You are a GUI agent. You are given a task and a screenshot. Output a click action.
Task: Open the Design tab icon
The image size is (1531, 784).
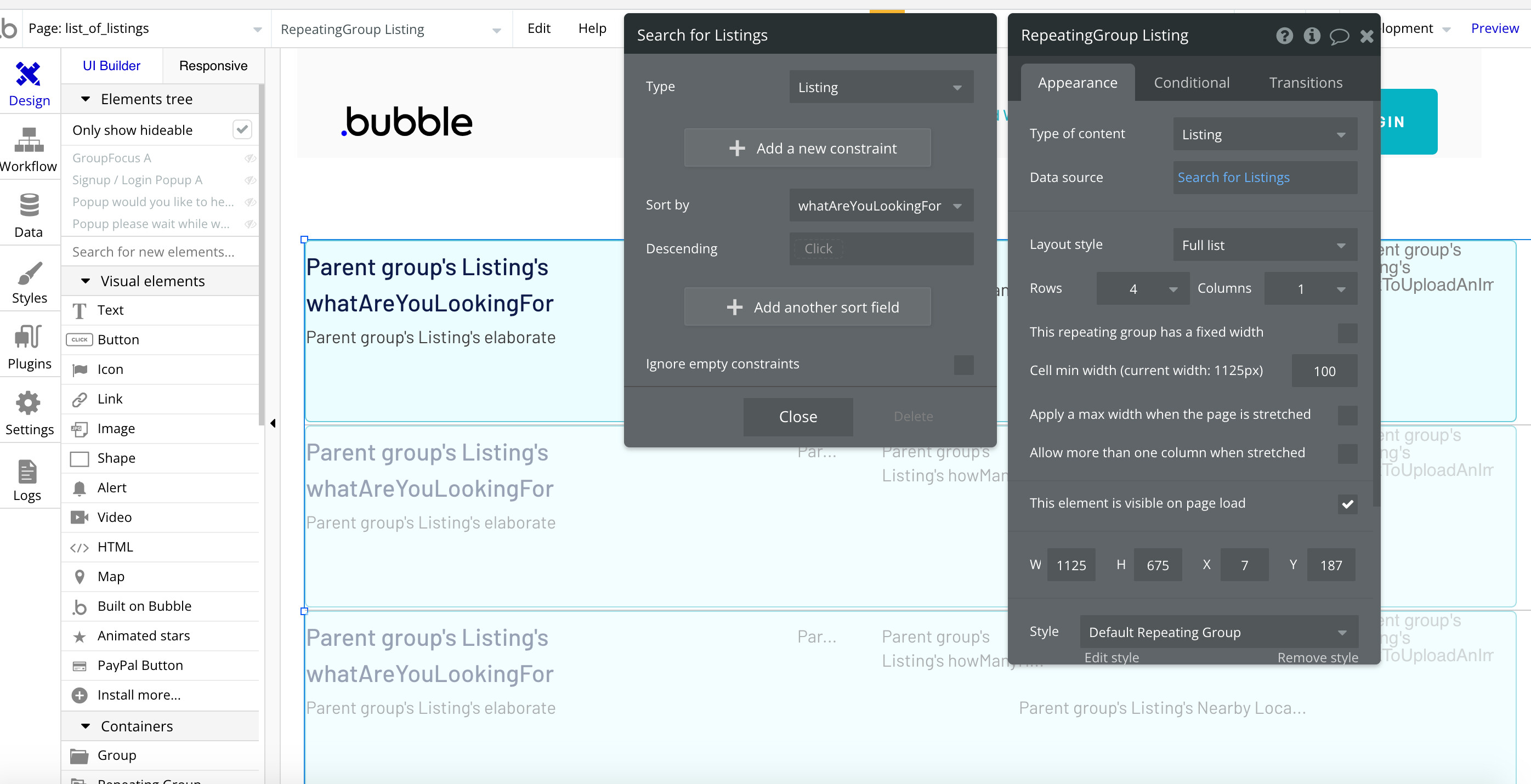tap(29, 75)
